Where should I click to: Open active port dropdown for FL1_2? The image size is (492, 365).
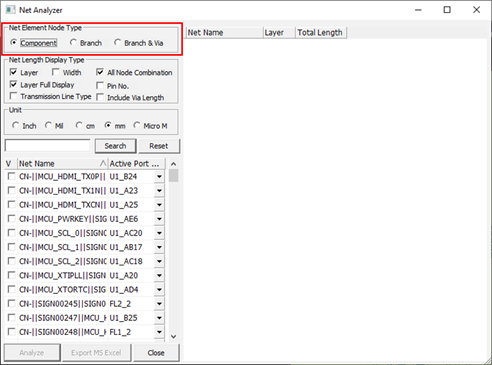(159, 332)
